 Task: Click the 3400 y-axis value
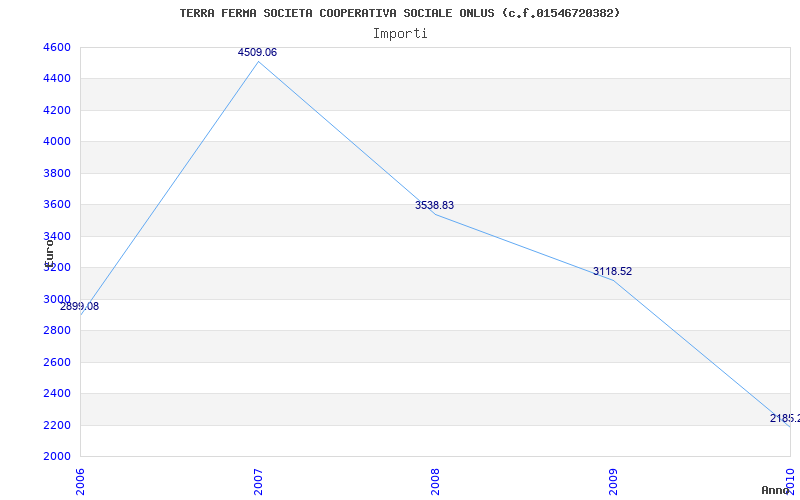(x=55, y=236)
